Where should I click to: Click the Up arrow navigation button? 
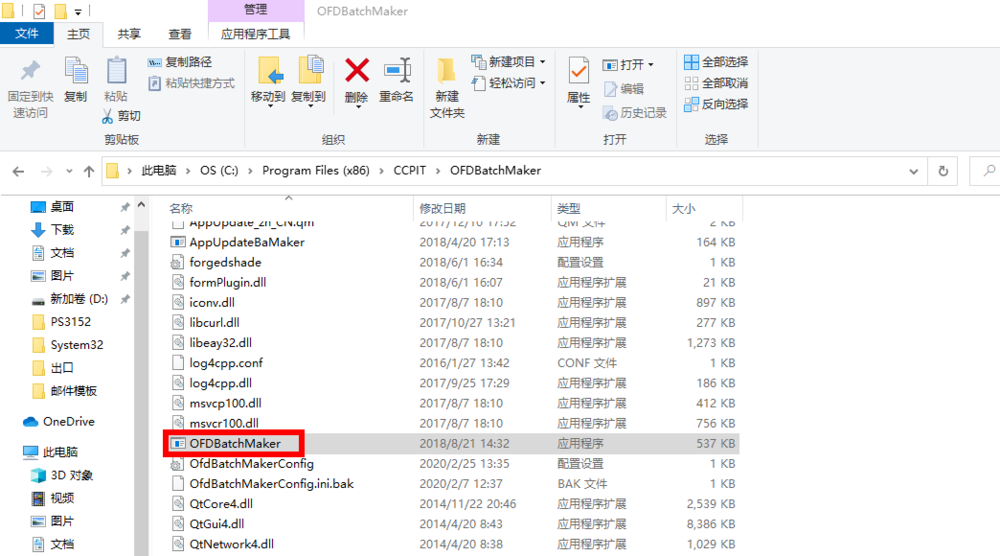[x=88, y=171]
